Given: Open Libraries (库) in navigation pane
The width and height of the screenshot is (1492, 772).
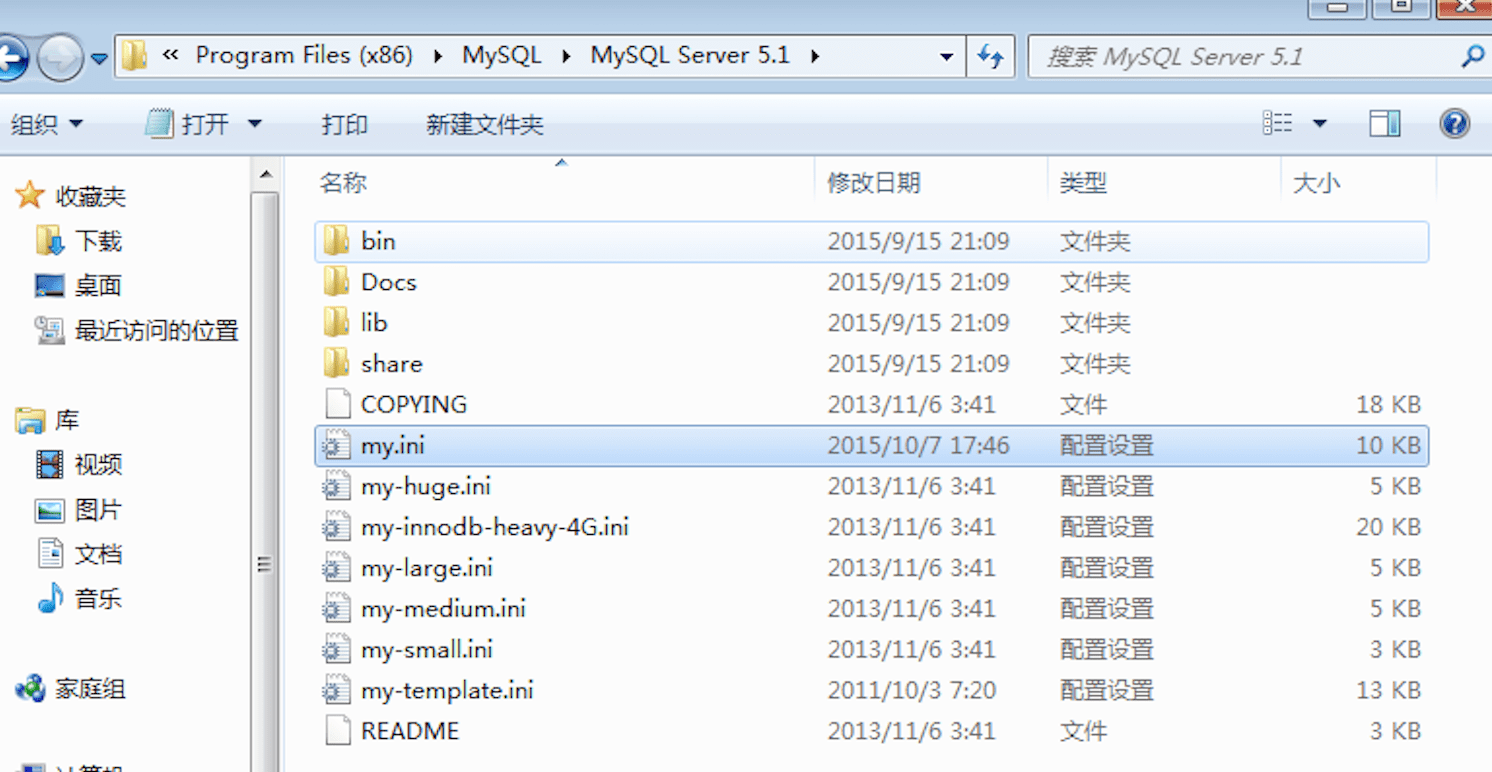Looking at the screenshot, I should [x=48, y=420].
